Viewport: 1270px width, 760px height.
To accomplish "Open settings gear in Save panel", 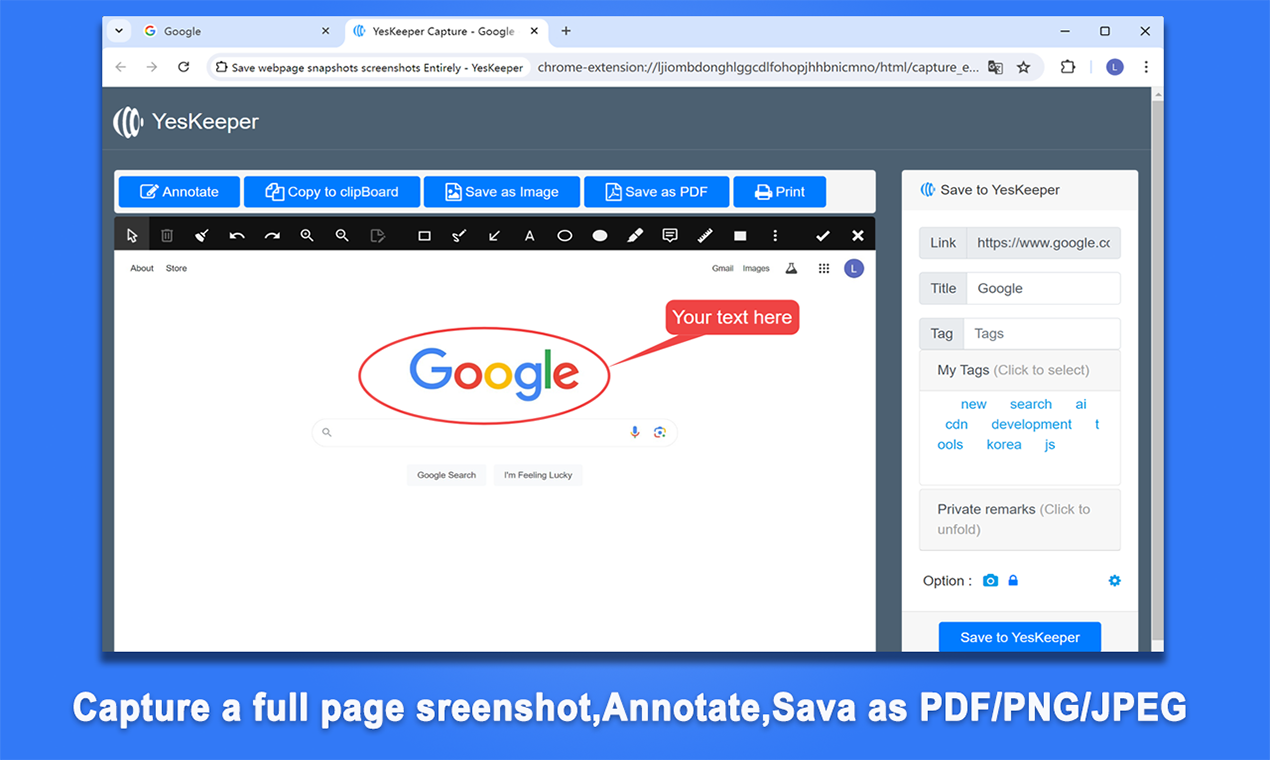I will pyautogui.click(x=1115, y=581).
